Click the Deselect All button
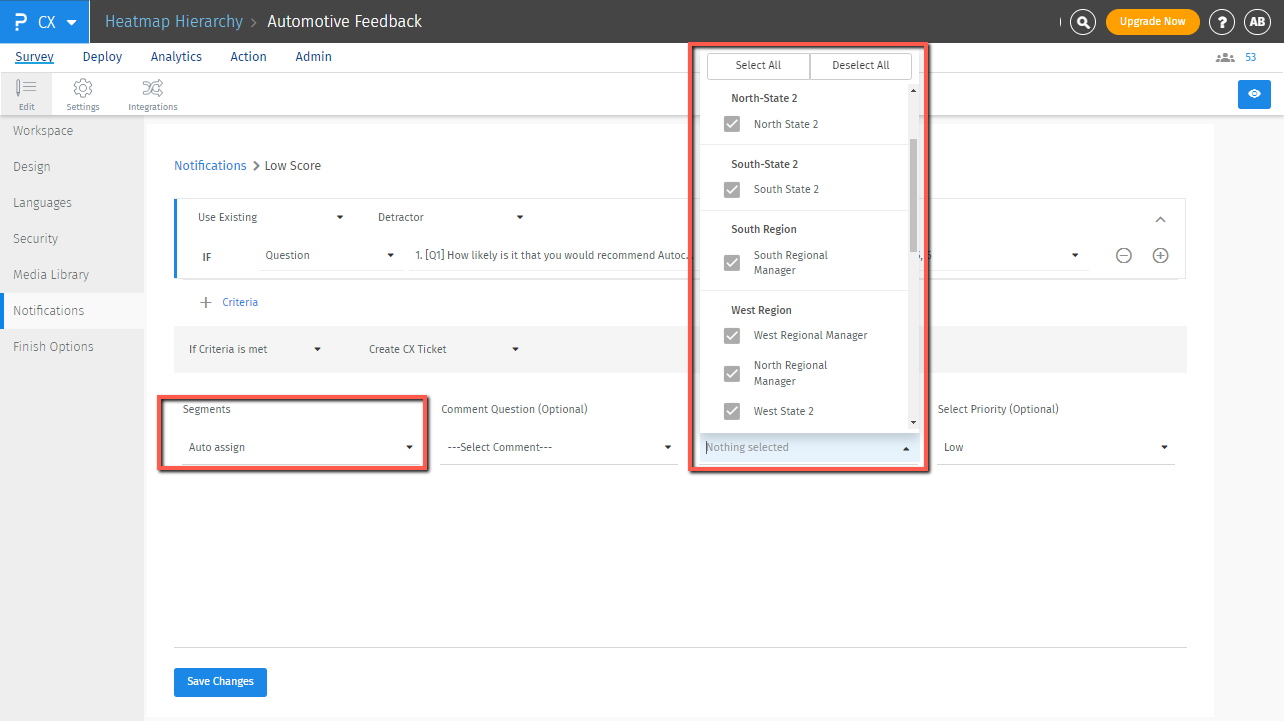 tap(861, 65)
